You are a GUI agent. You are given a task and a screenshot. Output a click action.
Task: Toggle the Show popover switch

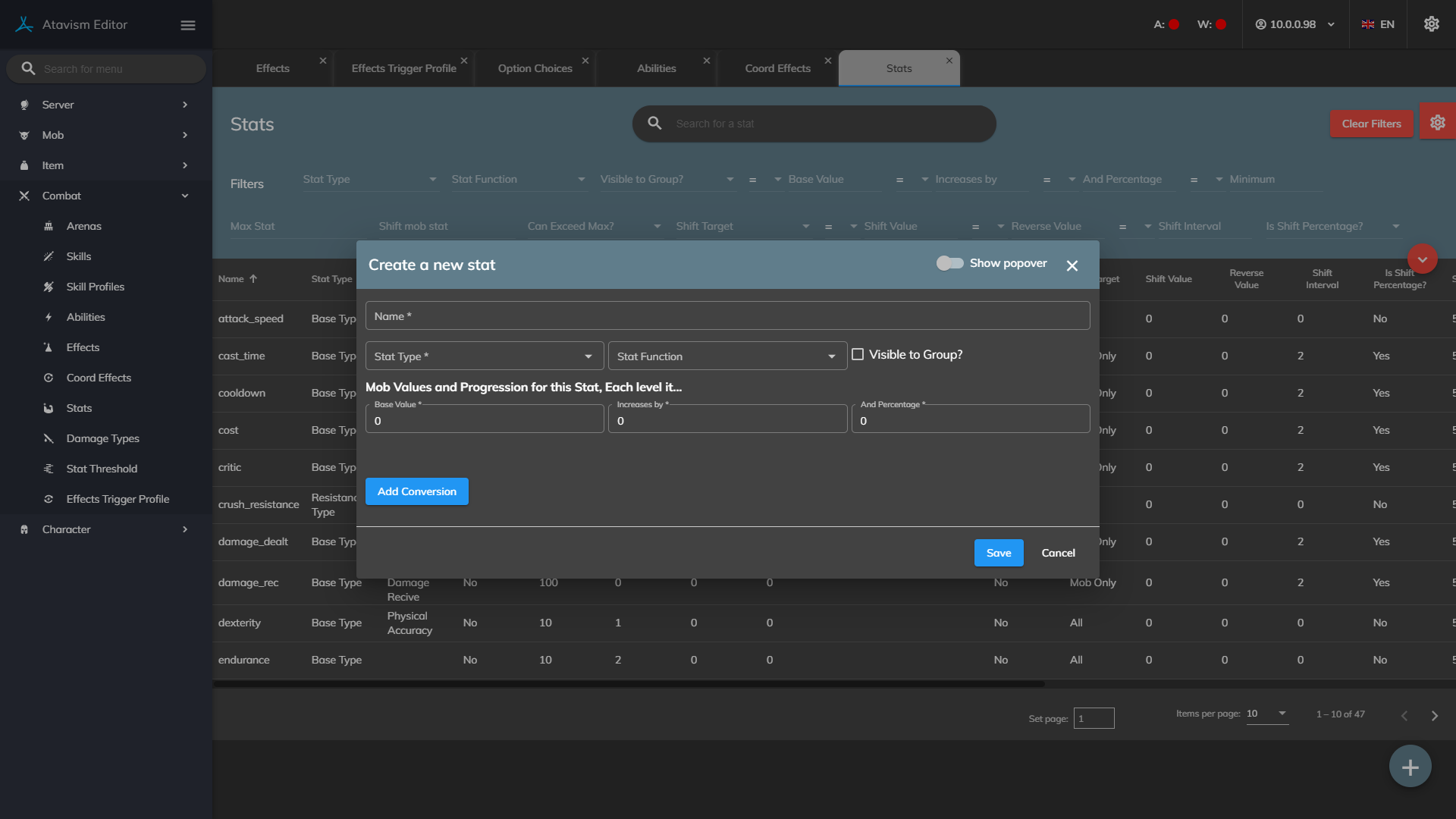(x=949, y=263)
